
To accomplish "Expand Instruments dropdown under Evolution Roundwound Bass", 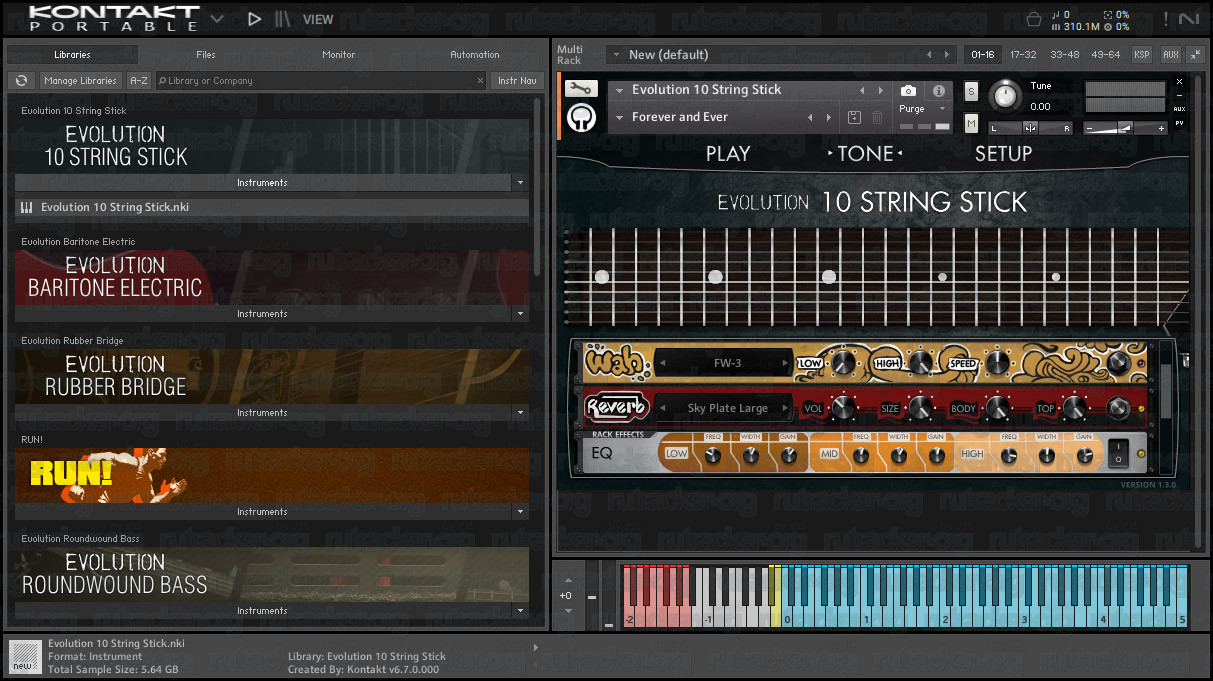I will [x=520, y=611].
